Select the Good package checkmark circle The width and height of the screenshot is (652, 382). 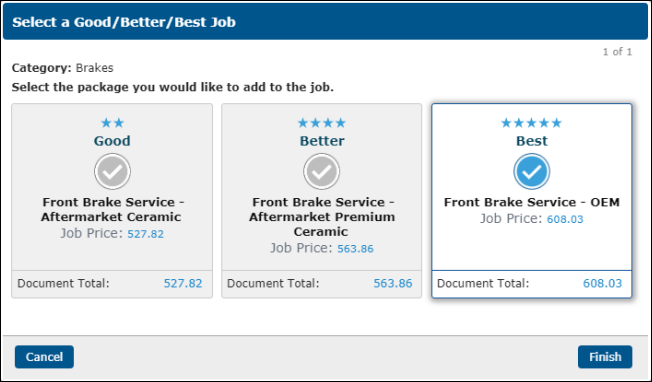click(x=112, y=171)
